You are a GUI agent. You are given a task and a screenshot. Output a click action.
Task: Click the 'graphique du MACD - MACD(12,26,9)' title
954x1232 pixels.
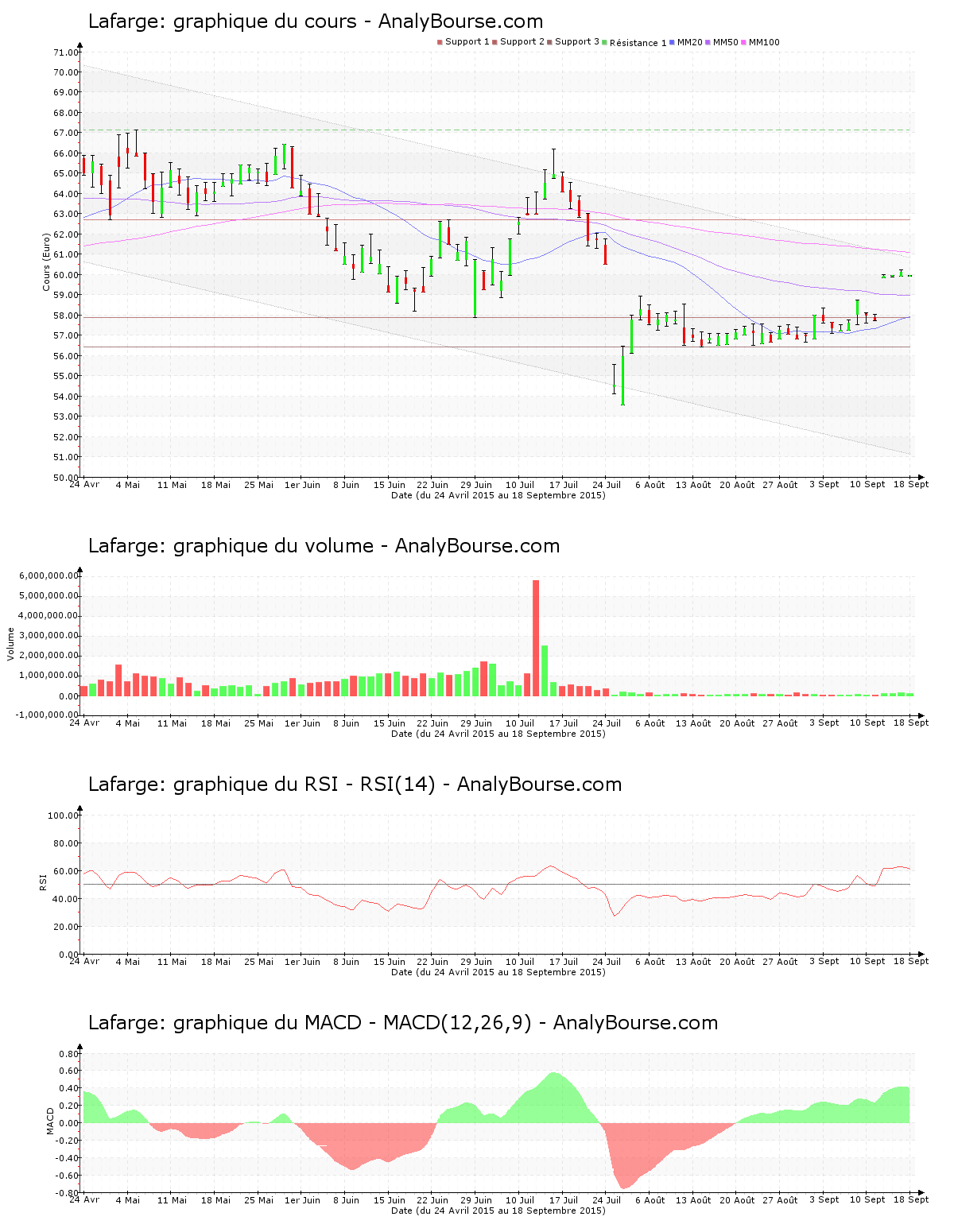[352, 1023]
